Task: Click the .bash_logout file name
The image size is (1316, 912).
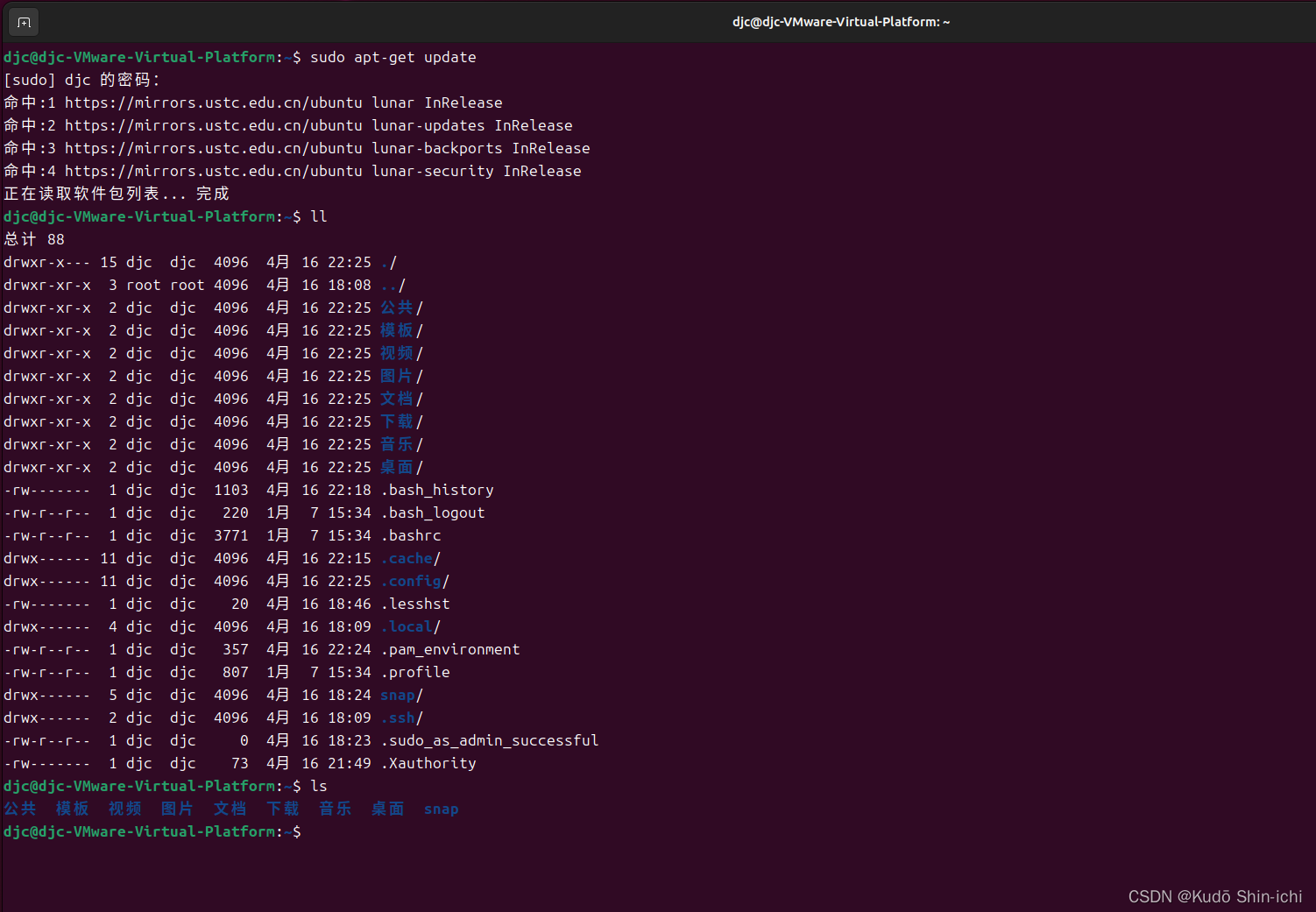Action: coord(433,513)
